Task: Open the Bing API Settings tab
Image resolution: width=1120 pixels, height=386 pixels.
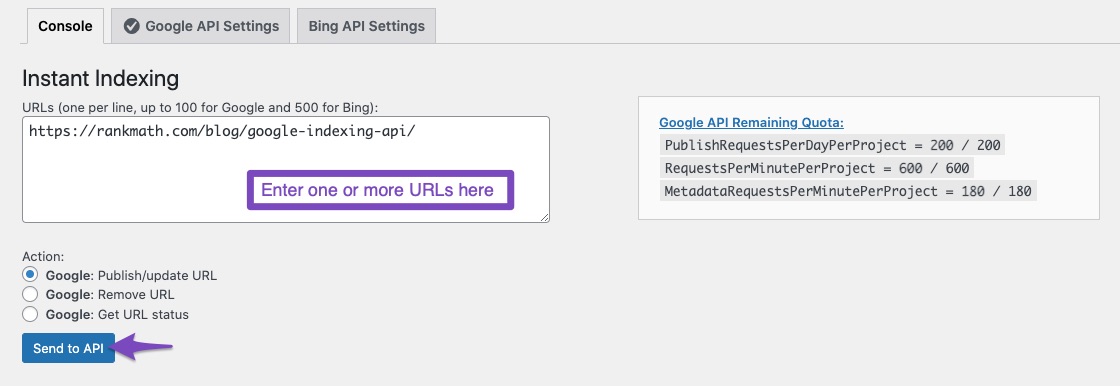Action: 366,26
